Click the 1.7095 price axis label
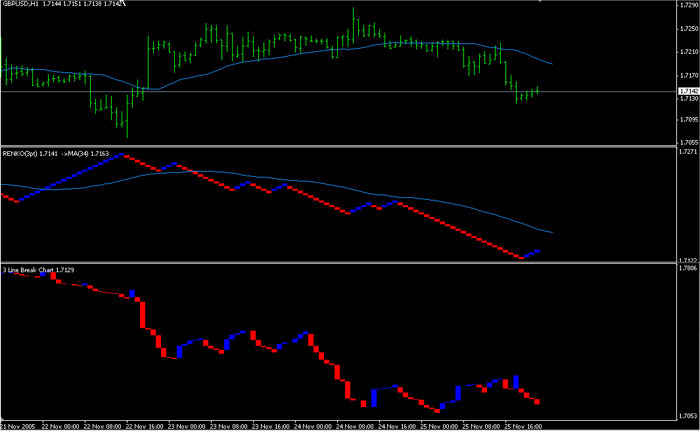Screen dimensions: 700x432 [x=689, y=120]
